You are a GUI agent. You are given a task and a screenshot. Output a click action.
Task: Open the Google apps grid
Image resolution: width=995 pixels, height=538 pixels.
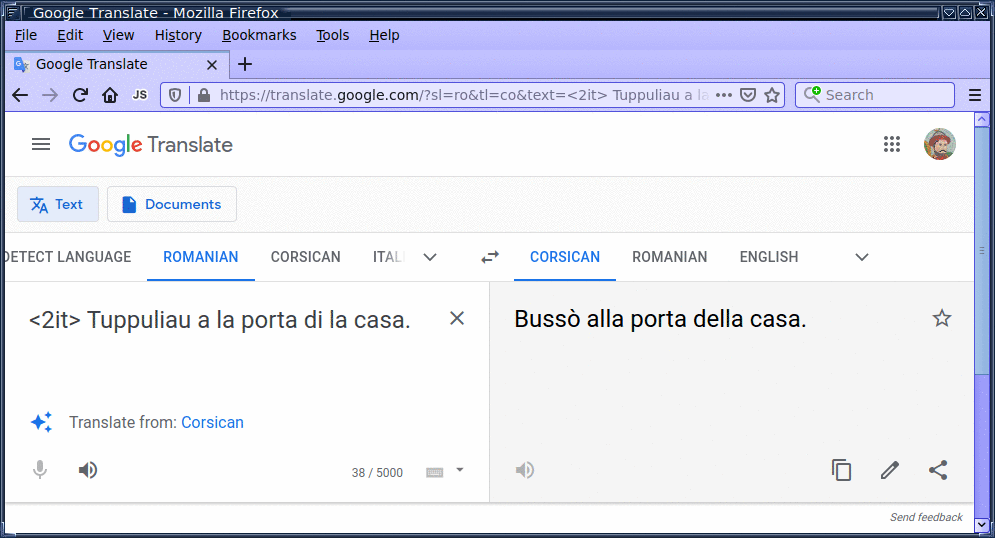tap(892, 145)
